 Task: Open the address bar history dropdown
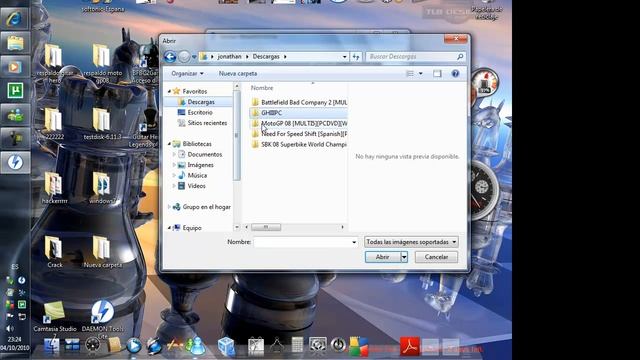[x=344, y=57]
